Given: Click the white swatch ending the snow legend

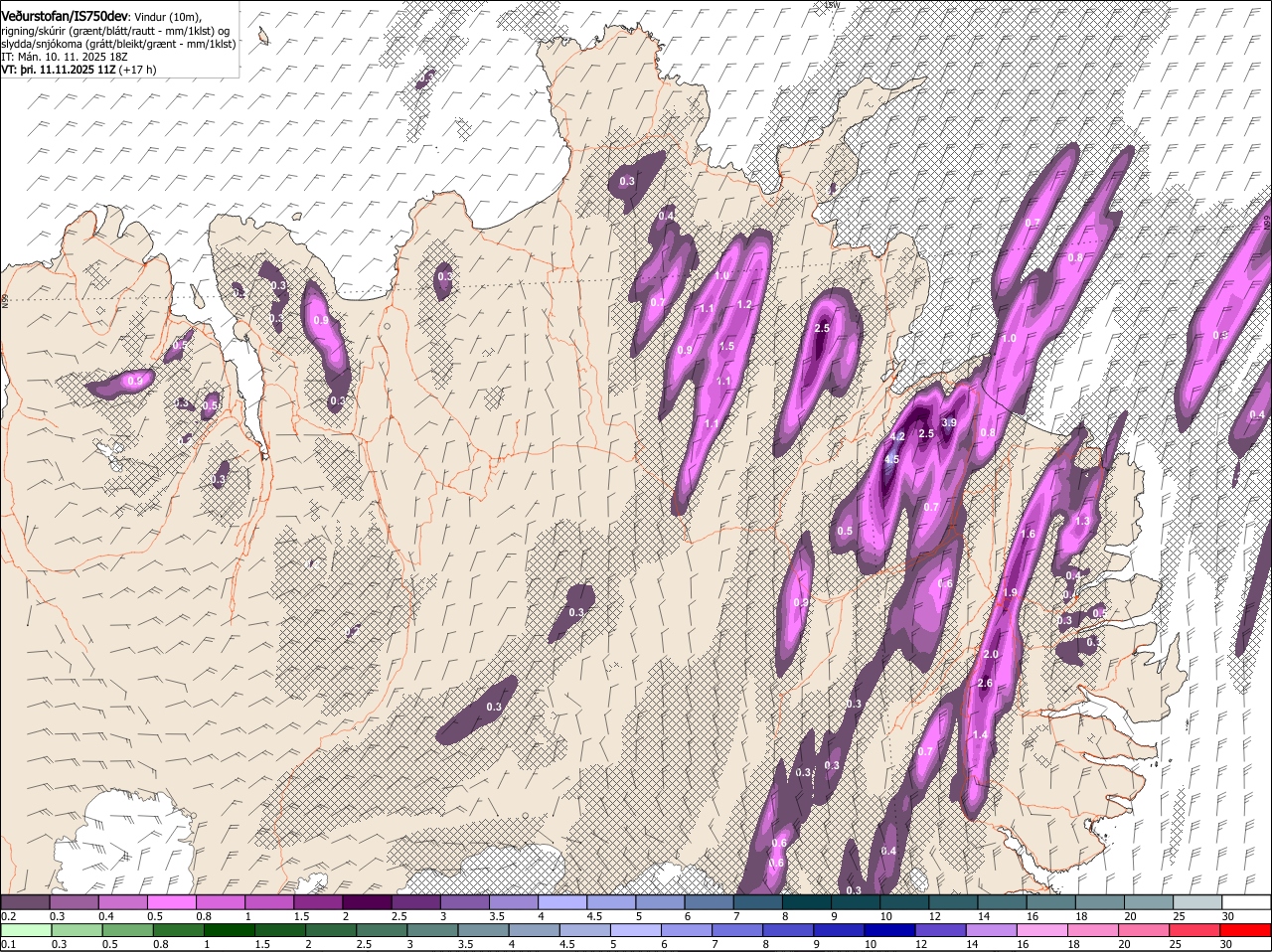Looking at the screenshot, I should (1246, 902).
